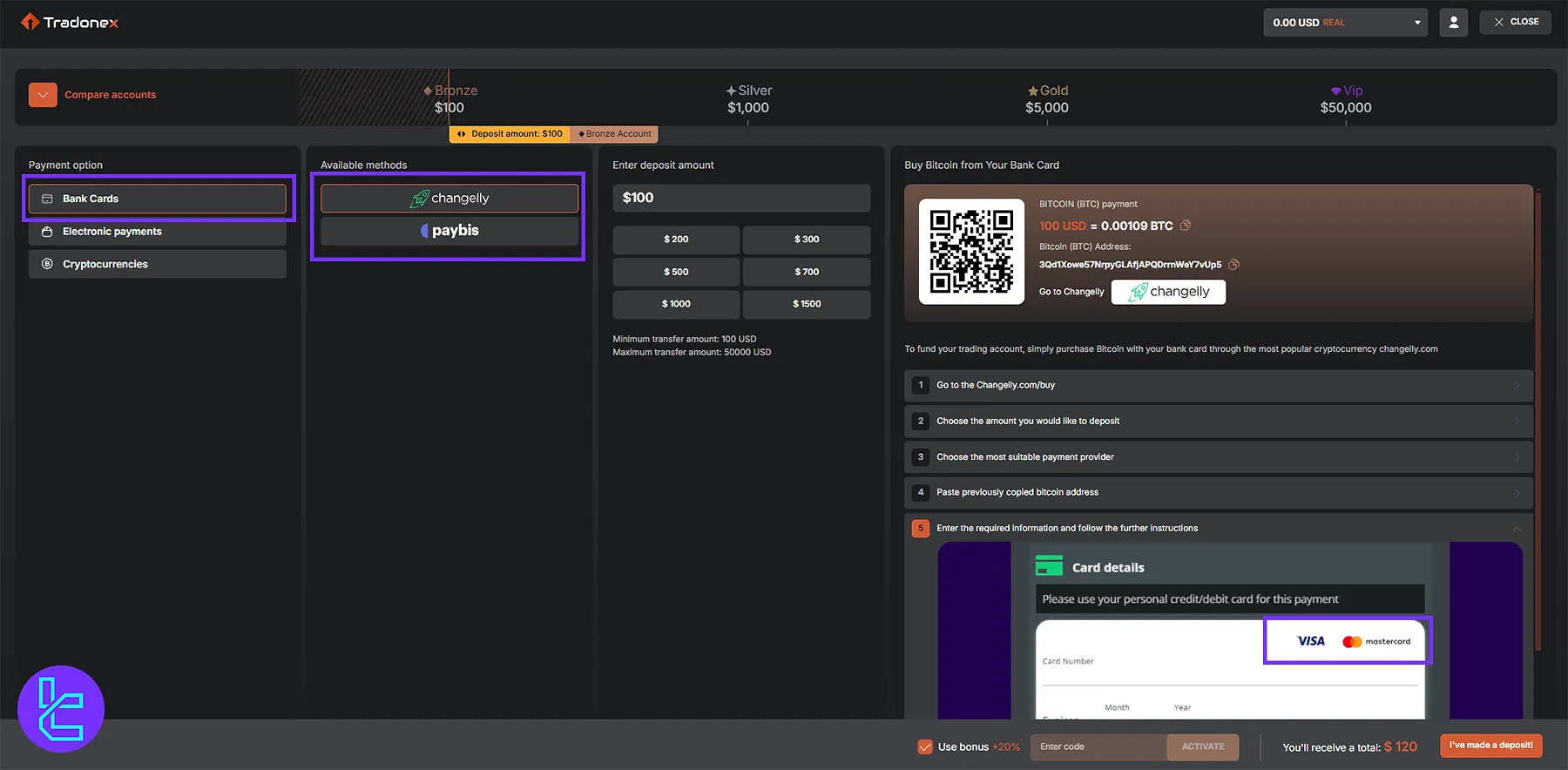The height and width of the screenshot is (770, 1568).
Task: Click the I've made a deposit! button
Action: (1491, 746)
